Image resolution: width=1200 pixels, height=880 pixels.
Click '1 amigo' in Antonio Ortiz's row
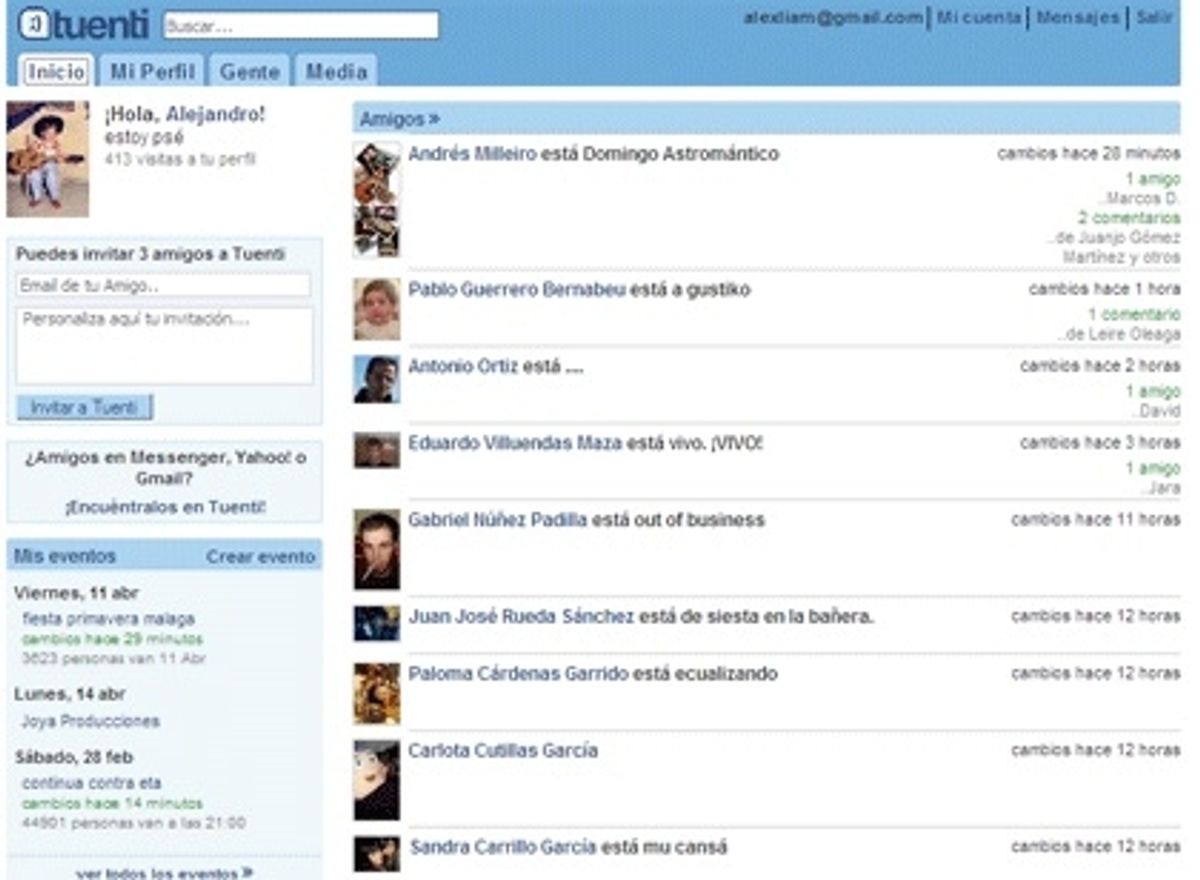click(x=1153, y=392)
